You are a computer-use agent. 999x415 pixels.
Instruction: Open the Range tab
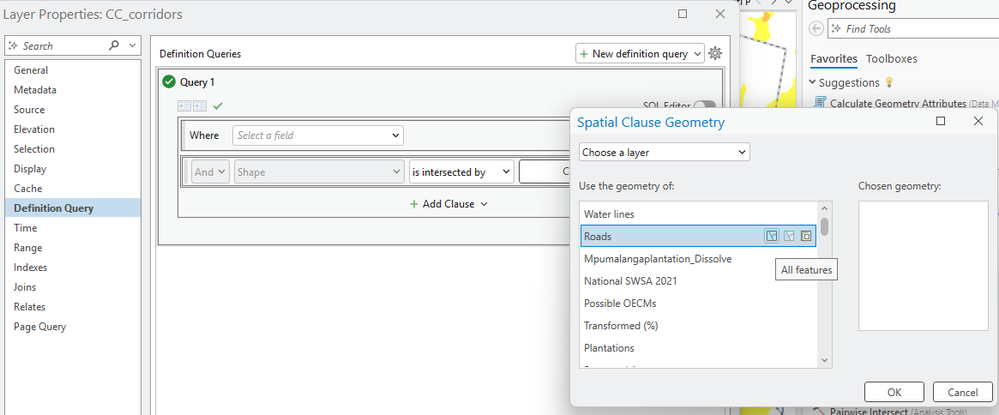pos(28,248)
